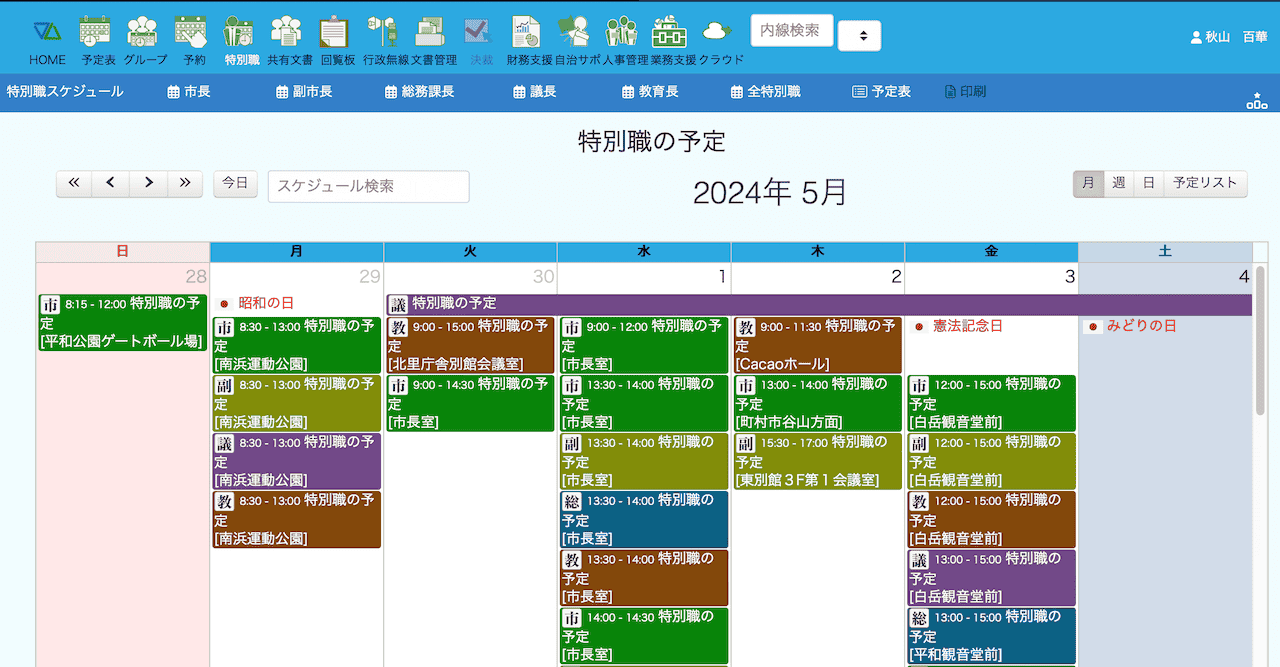Click the クラウド cloud icon

(x=717, y=32)
